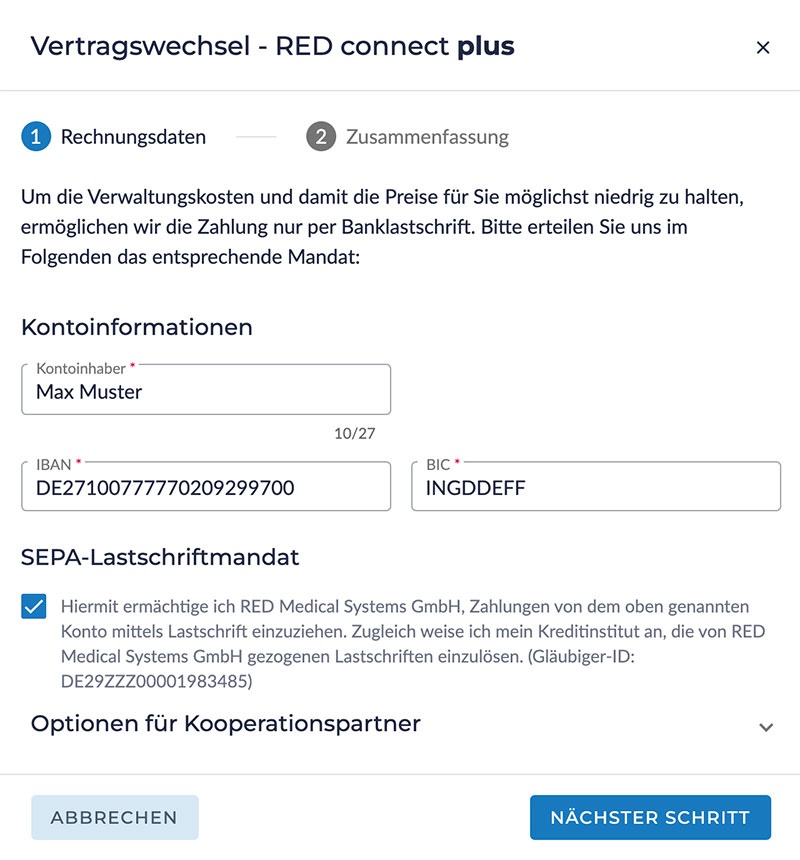Focus the Kontoinhaber input field

tap(205, 391)
